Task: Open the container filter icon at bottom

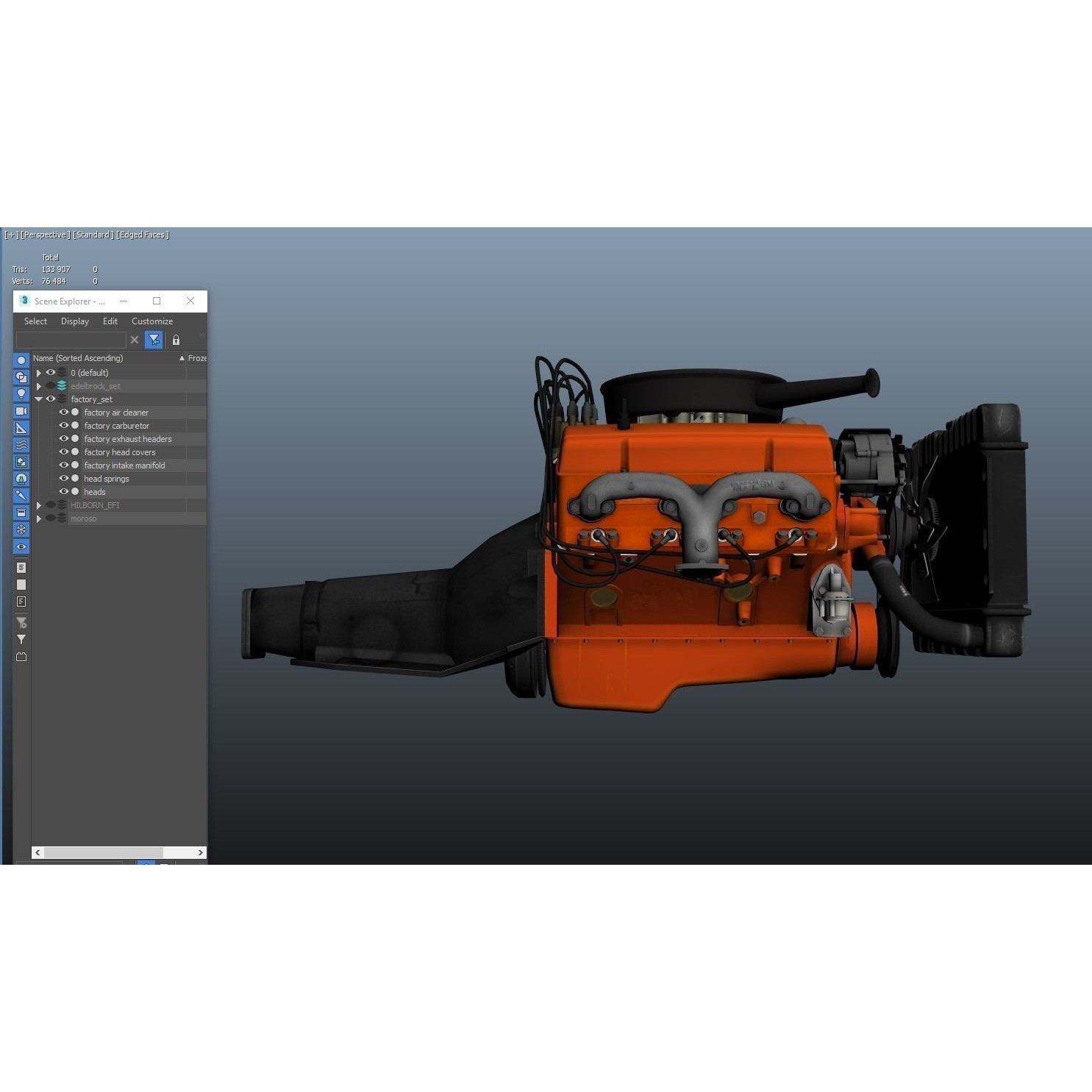Action: pos(21,656)
